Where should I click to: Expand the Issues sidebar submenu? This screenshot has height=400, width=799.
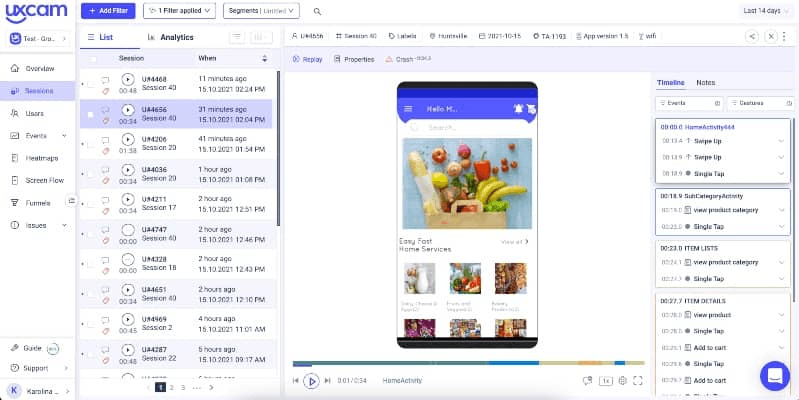64,225
